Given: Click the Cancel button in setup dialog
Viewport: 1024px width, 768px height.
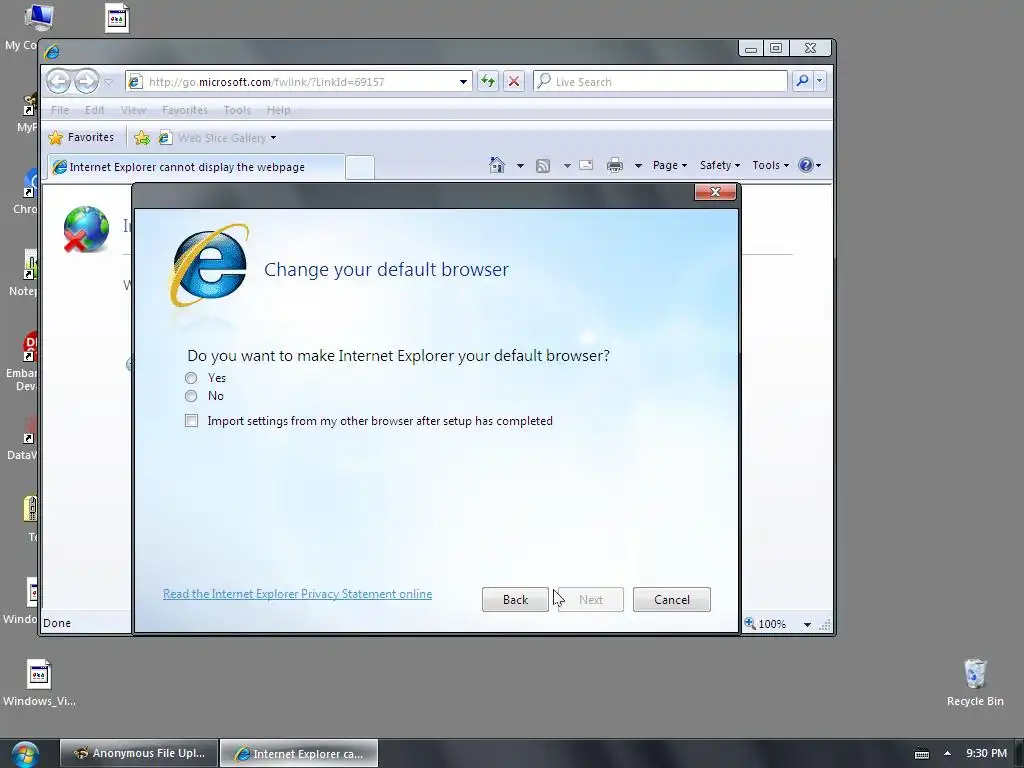Looking at the screenshot, I should coord(671,600).
